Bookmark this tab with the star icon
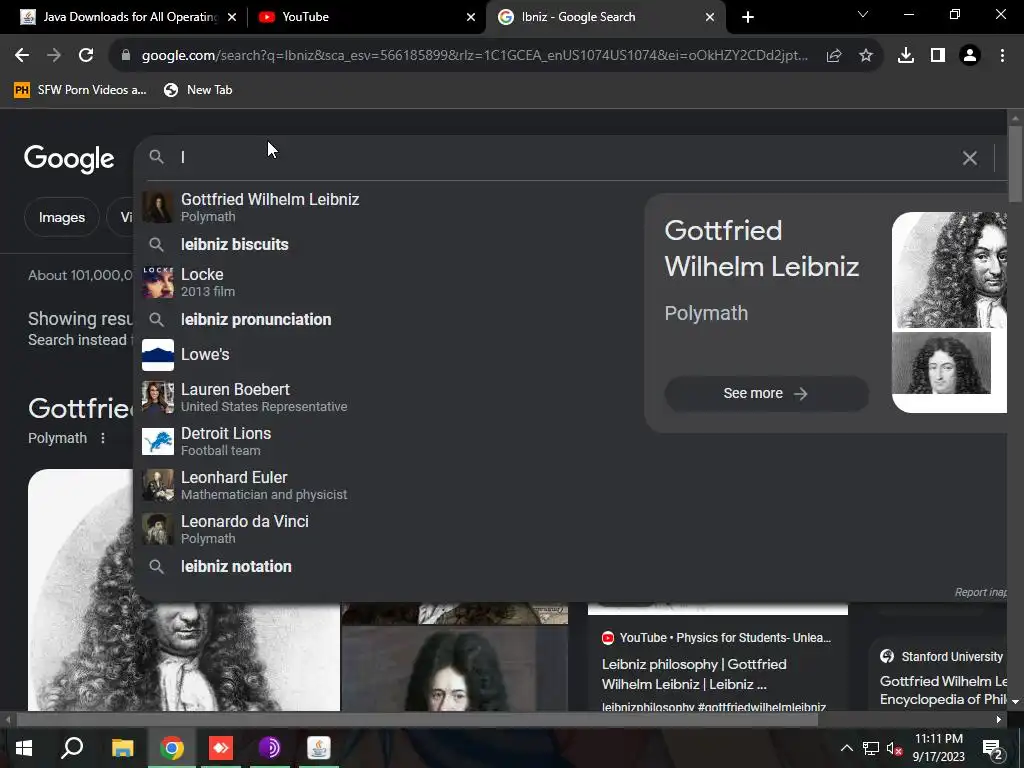This screenshot has height=768, width=1024. tap(866, 56)
